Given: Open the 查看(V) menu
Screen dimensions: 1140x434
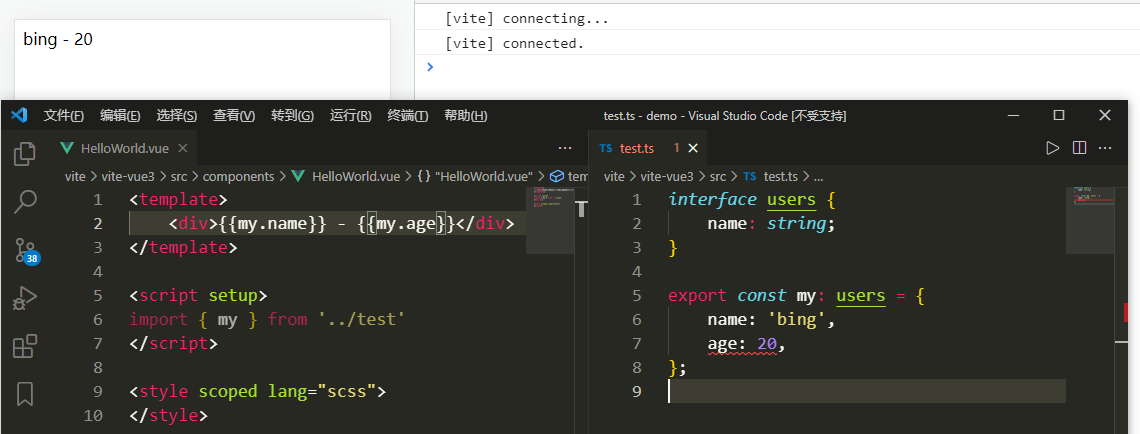Looking at the screenshot, I should (x=234, y=116).
